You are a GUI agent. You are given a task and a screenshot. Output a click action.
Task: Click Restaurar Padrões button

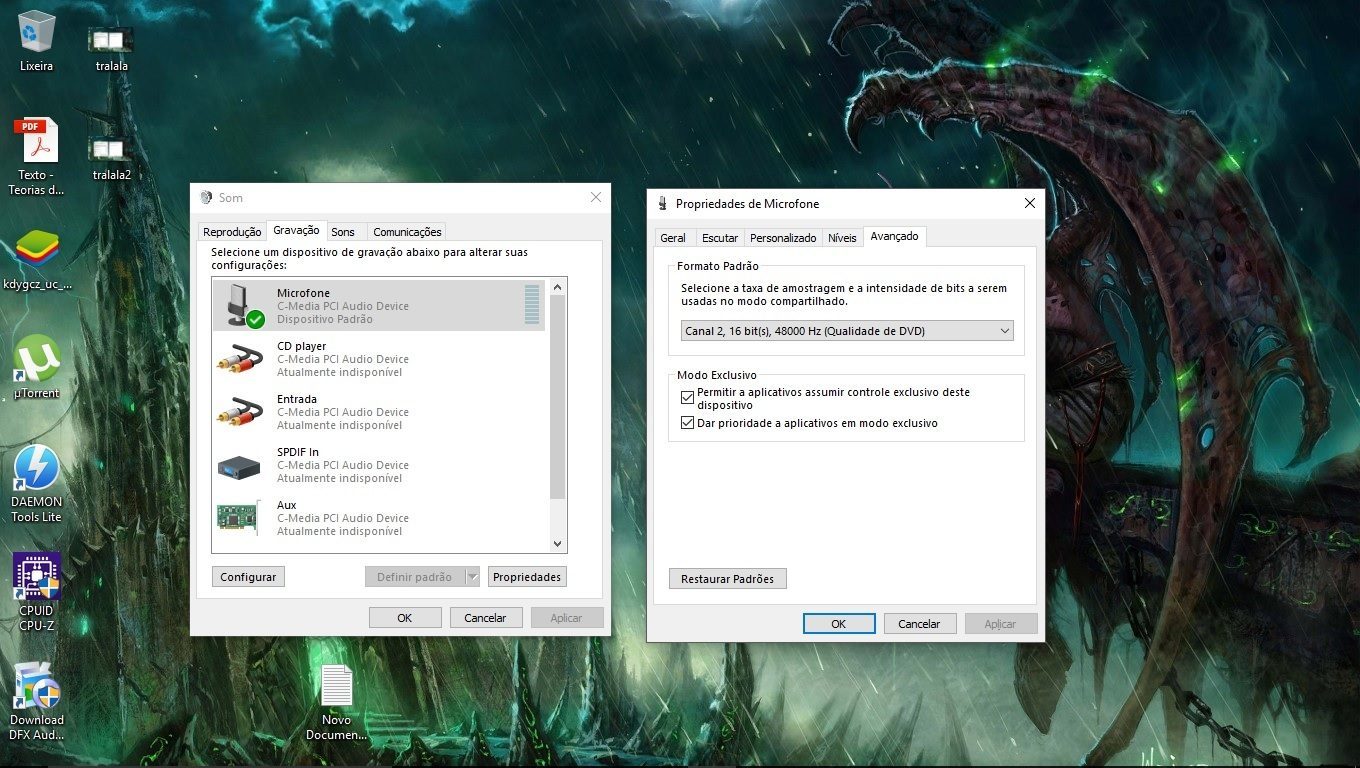(x=727, y=579)
